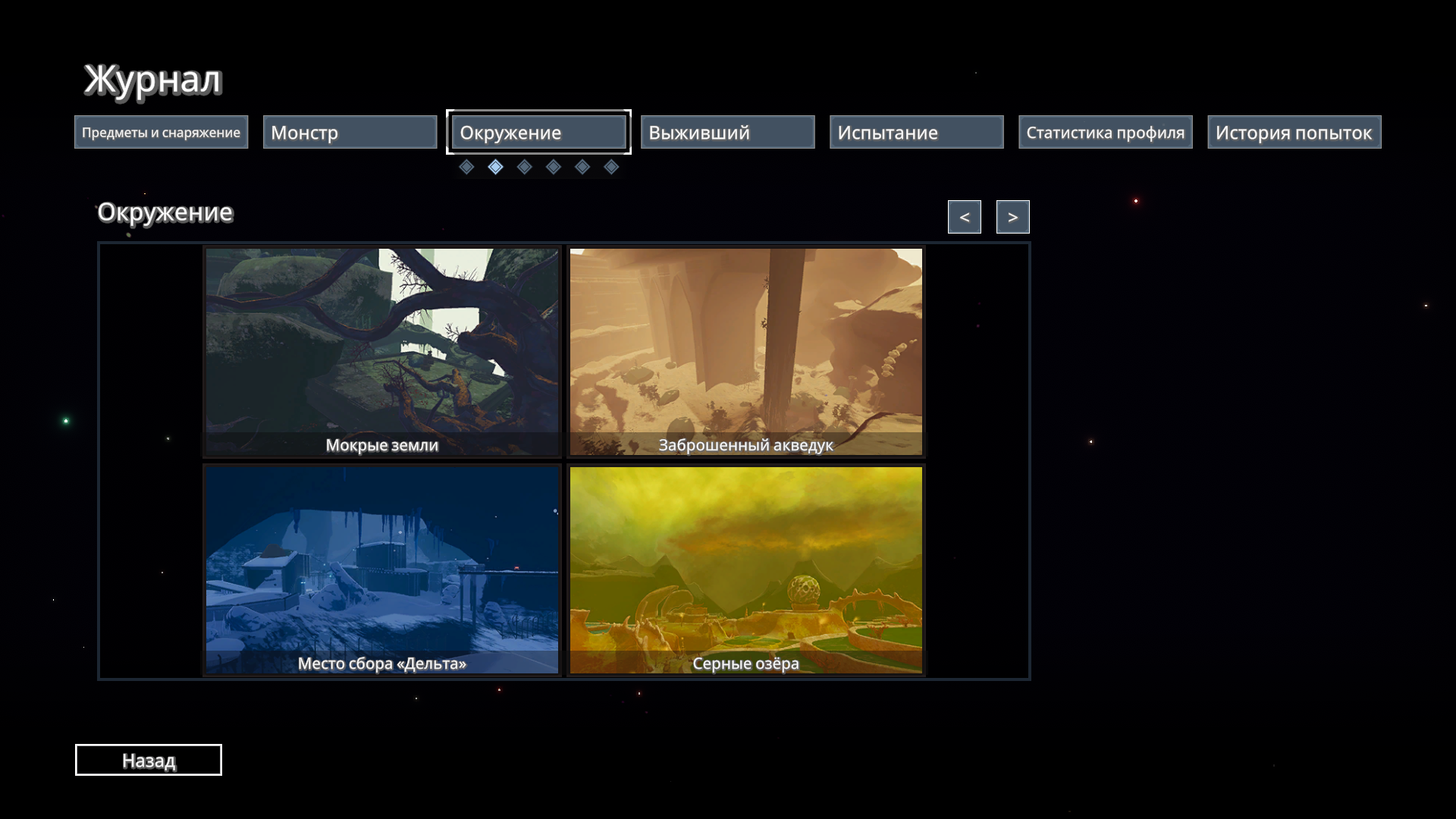Screen dimensions: 1456x819
Task: Click the first page diamond indicator
Action: pyautogui.click(x=466, y=167)
